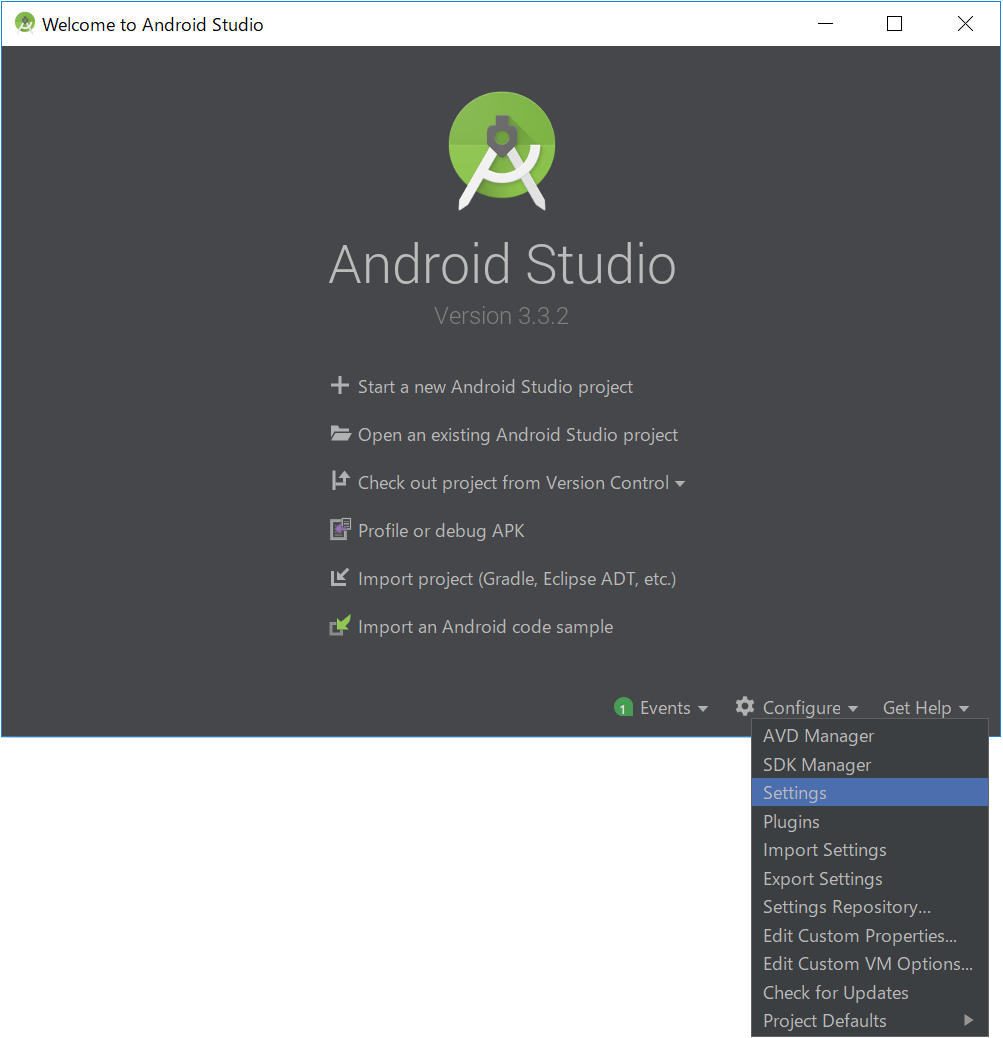Viewport: 1003px width, 1038px height.
Task: Close the Welcome to Android Studio window
Action: (x=965, y=24)
